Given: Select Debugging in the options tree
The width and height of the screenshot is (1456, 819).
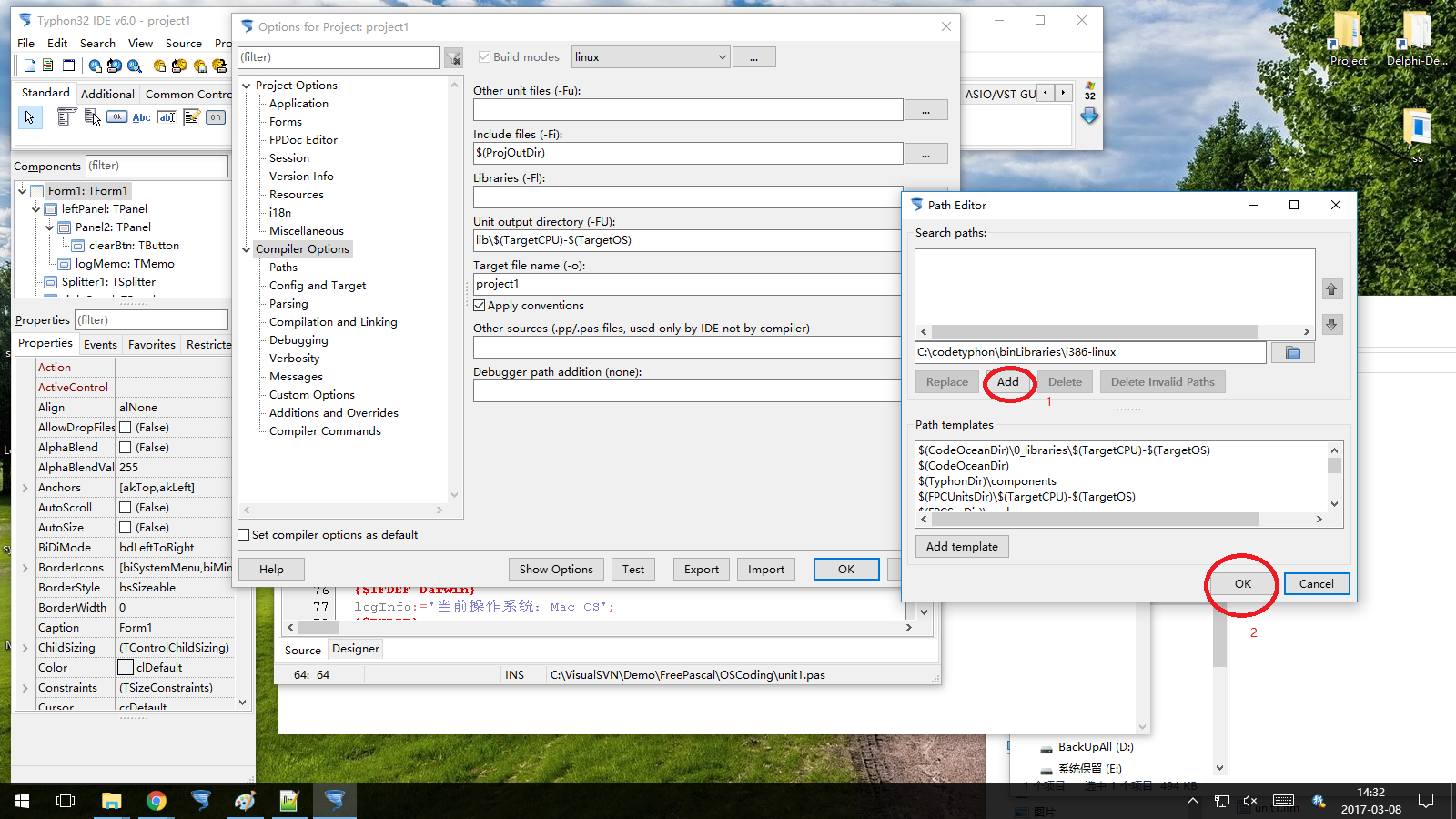Looking at the screenshot, I should [298, 340].
